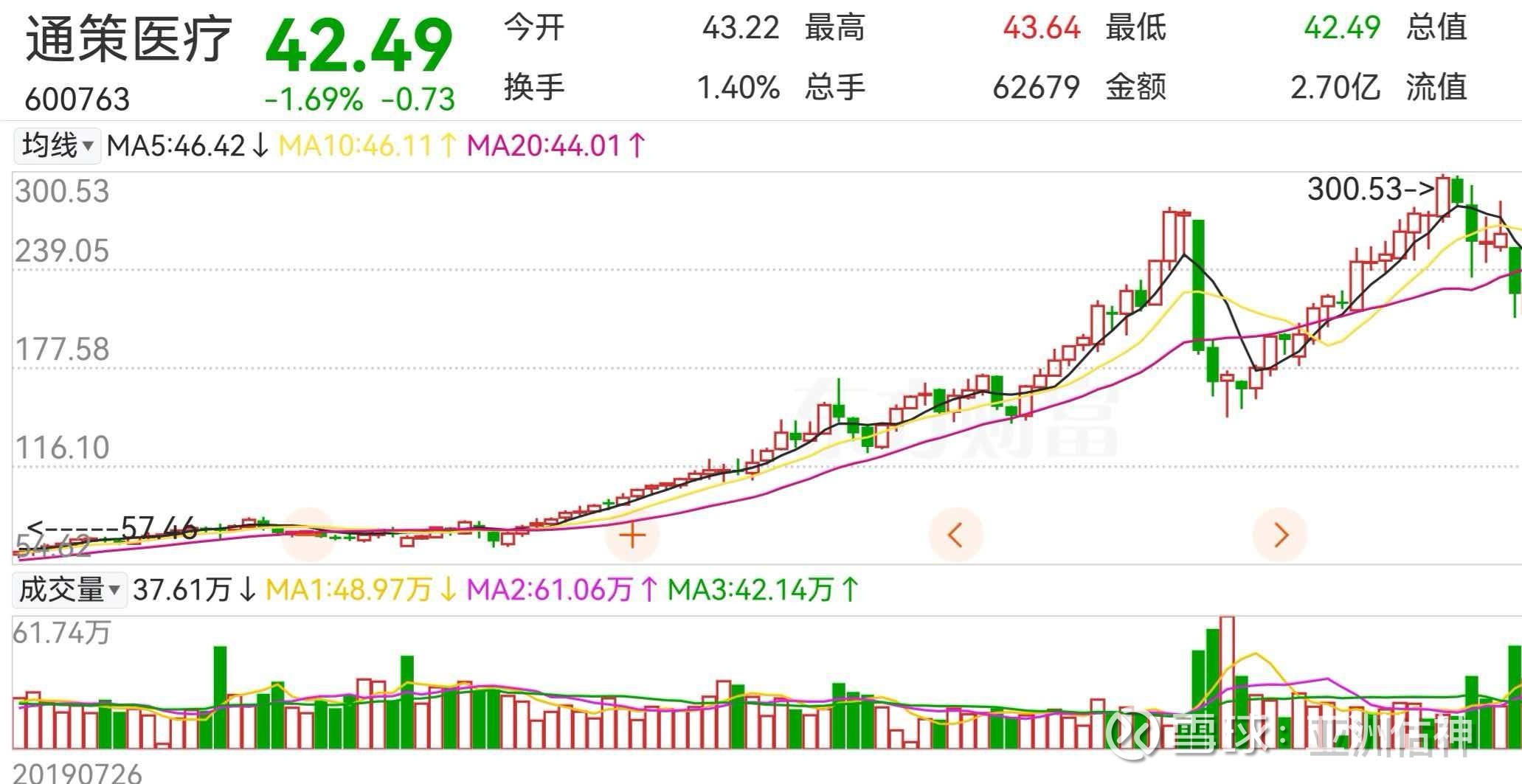Image resolution: width=1522 pixels, height=784 pixels.
Task: Click the orange plus zoom-in button
Action: 632,535
